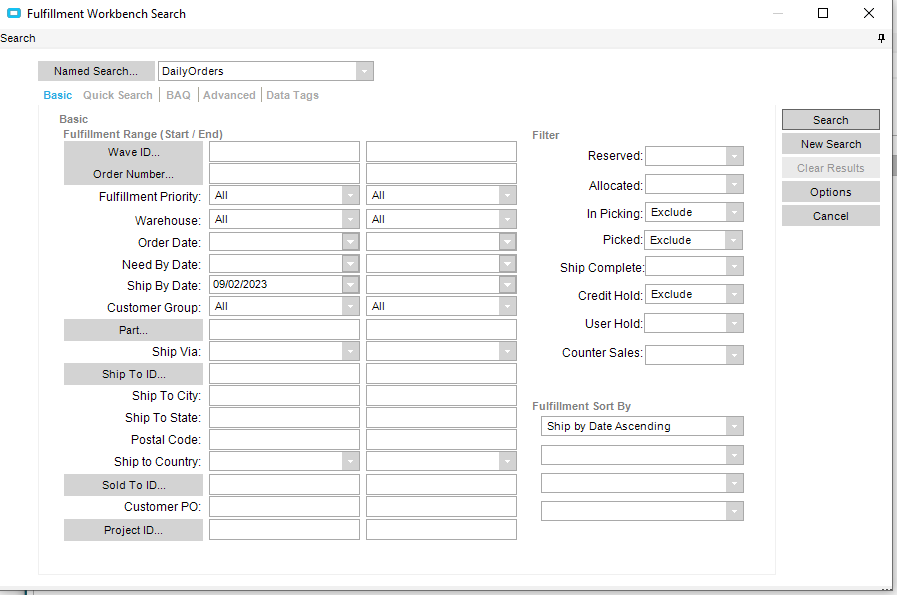Switch to the Quick Search tab
This screenshot has height=595, width=897.
coord(118,95)
